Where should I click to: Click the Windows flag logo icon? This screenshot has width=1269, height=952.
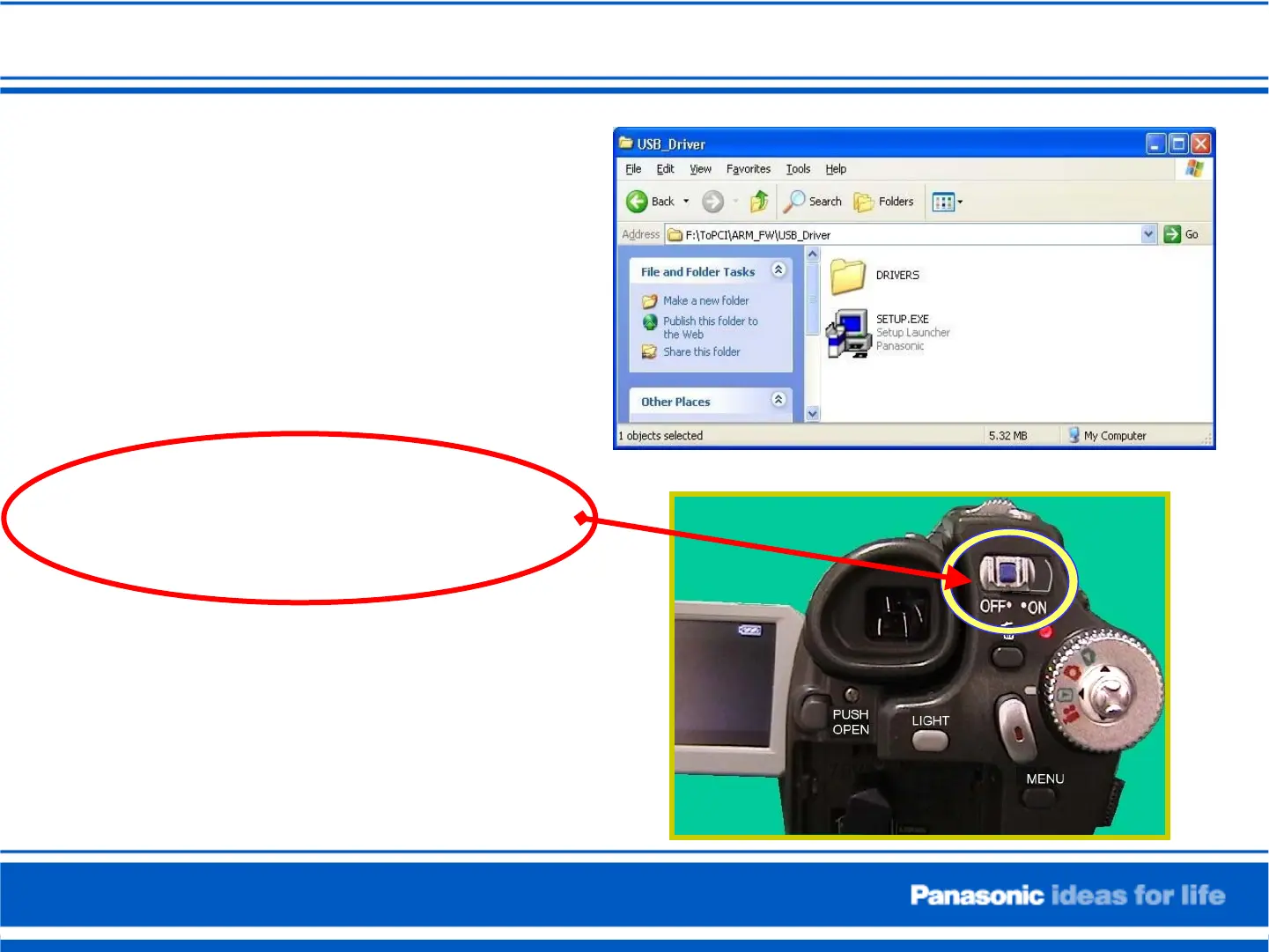coord(1194,169)
